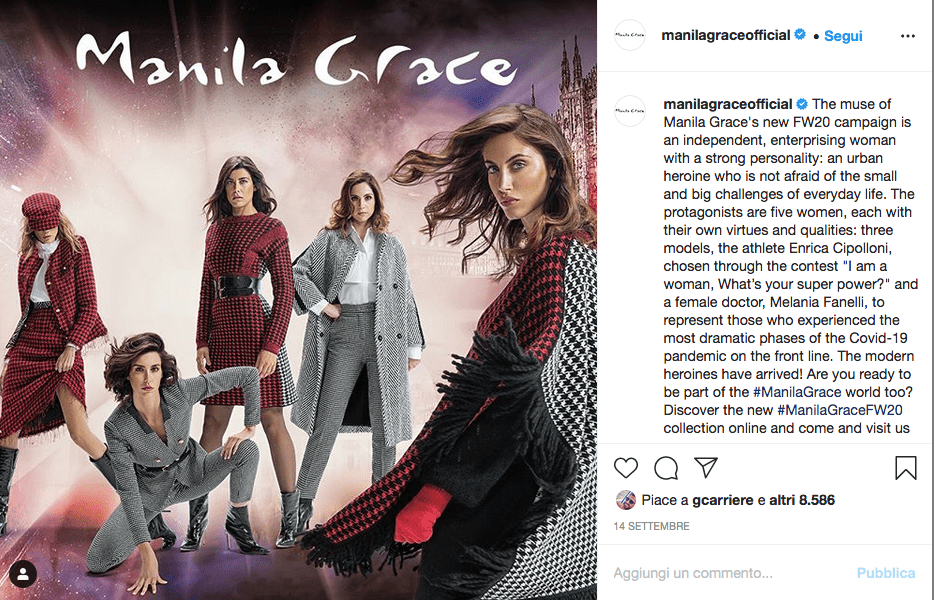Screen dimensions: 934x600
Task: Open manilagraceofficial username in the caption
Action: tap(727, 104)
